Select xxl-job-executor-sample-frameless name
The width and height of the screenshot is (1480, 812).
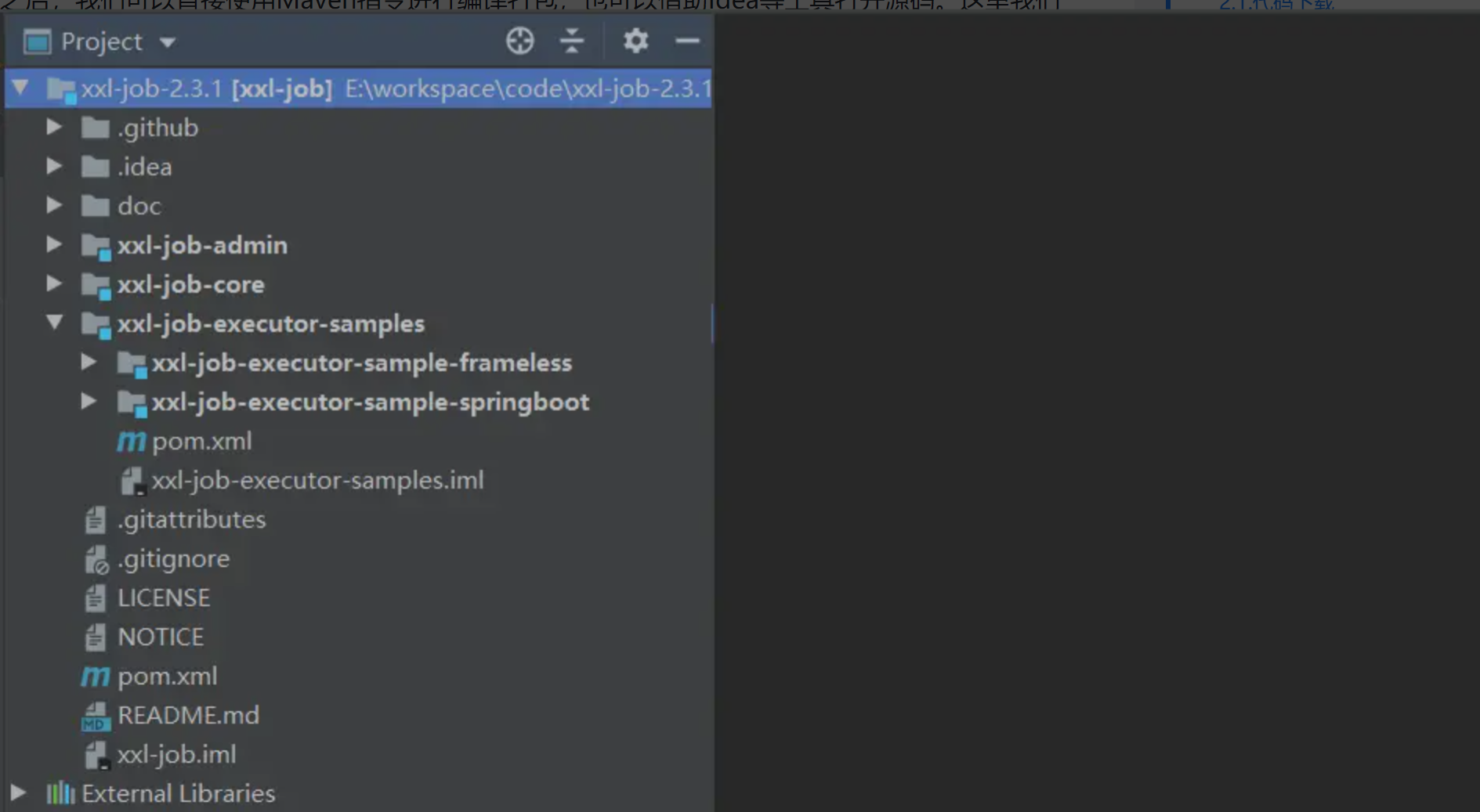tap(362, 363)
